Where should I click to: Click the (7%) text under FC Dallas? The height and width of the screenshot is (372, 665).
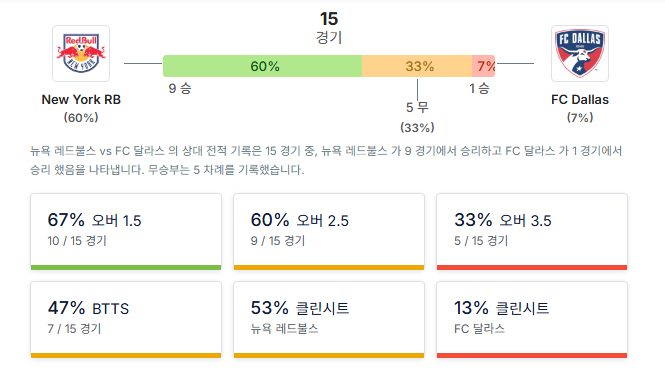tap(580, 117)
